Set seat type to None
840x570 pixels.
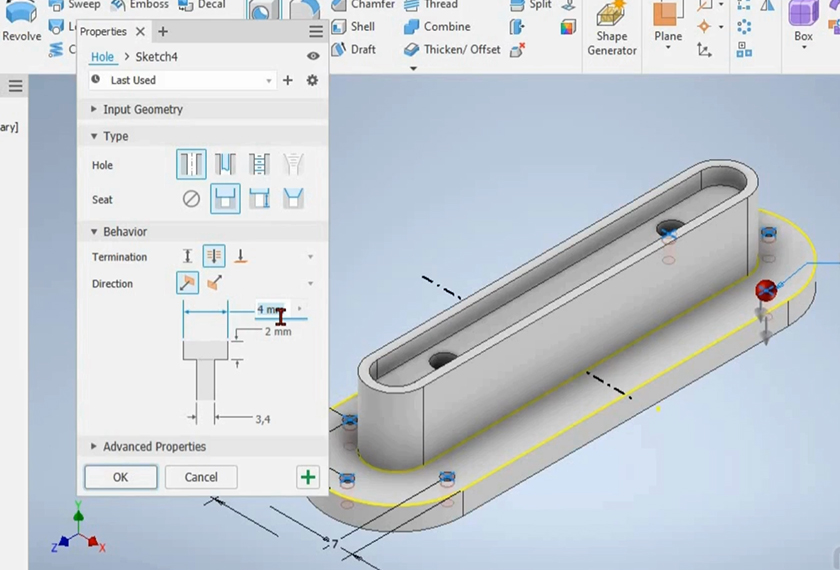tap(191, 199)
